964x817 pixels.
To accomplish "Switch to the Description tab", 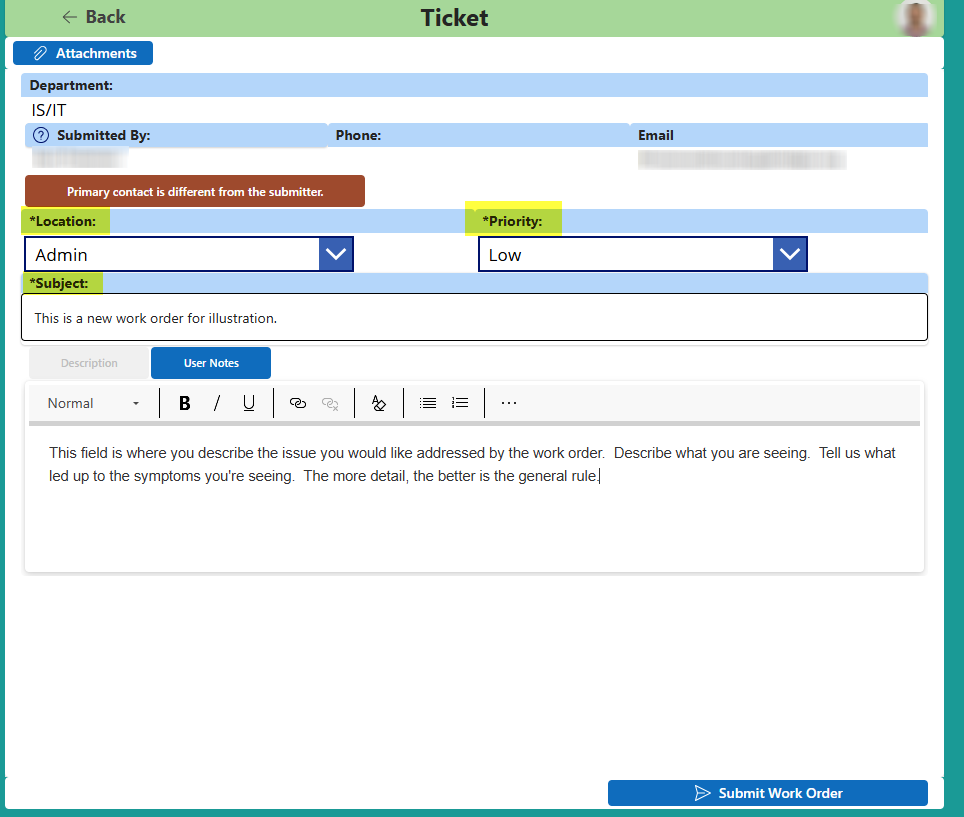I will click(89, 363).
